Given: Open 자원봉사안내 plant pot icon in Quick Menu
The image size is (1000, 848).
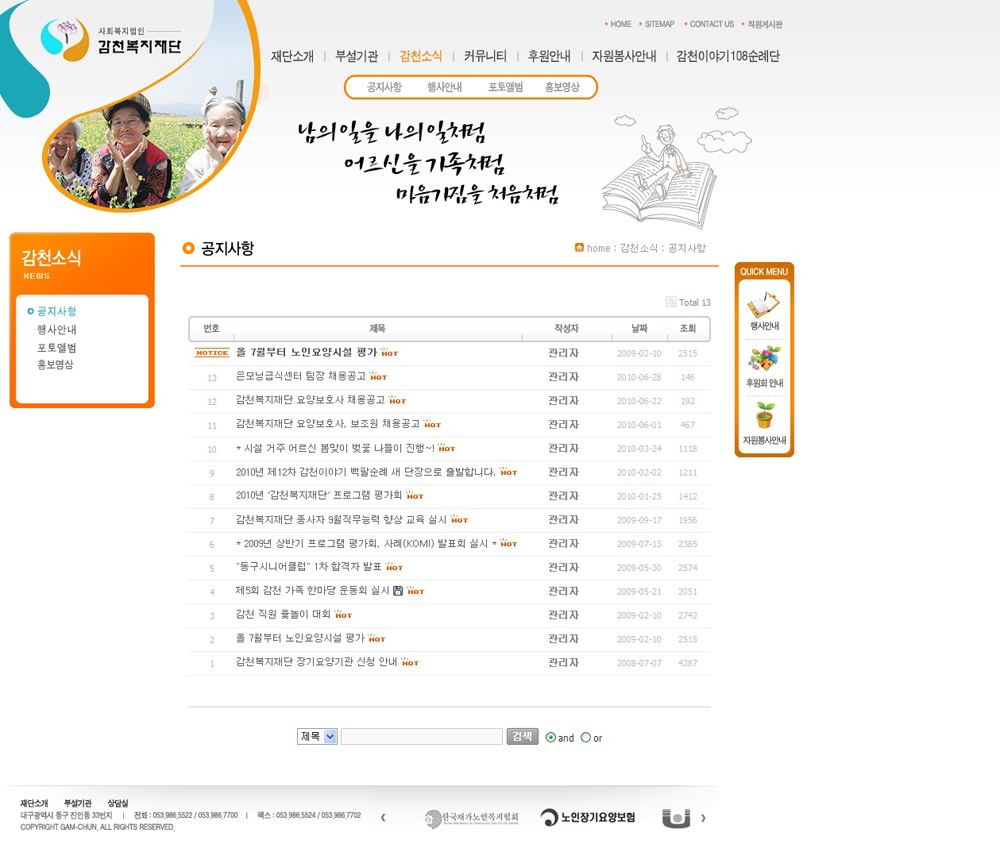Looking at the screenshot, I should click(x=764, y=418).
